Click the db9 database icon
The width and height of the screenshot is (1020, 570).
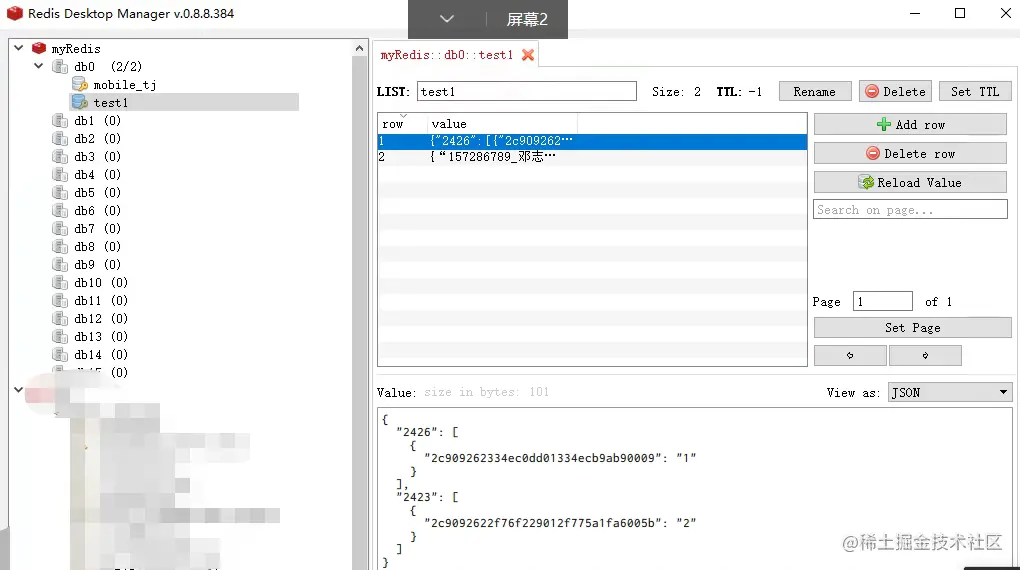pos(60,264)
